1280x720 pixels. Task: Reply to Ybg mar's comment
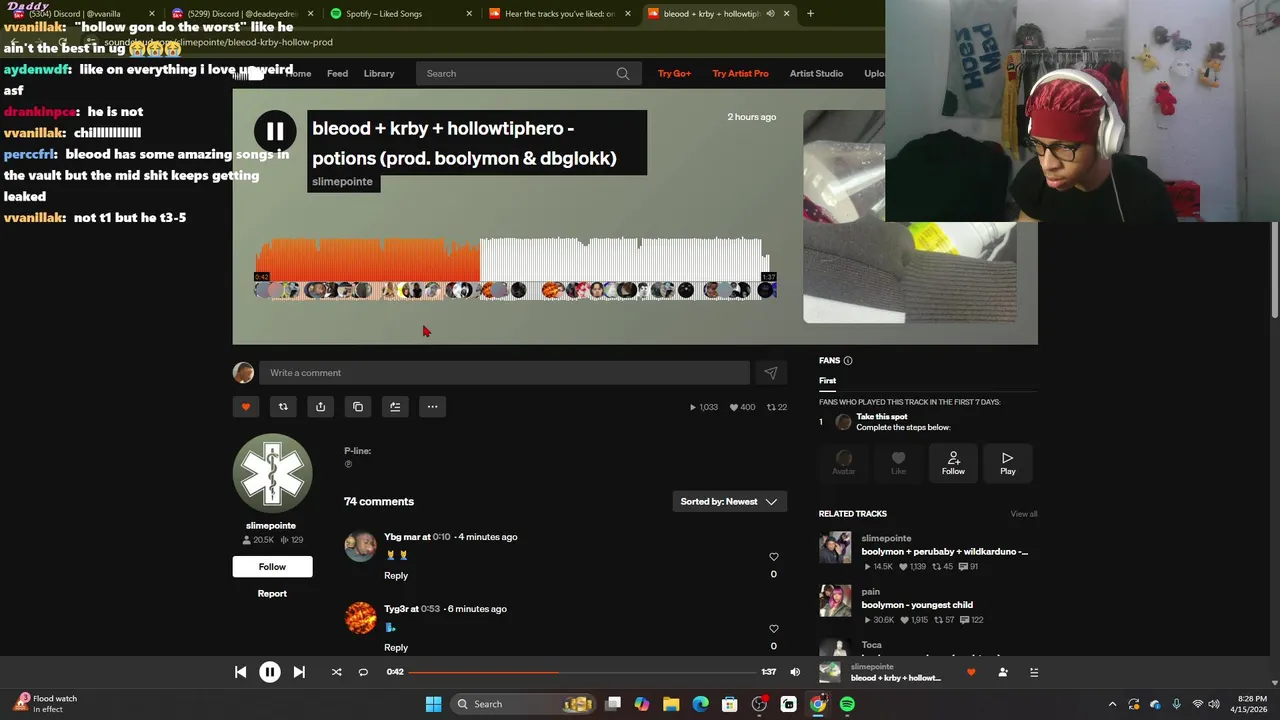(x=396, y=576)
